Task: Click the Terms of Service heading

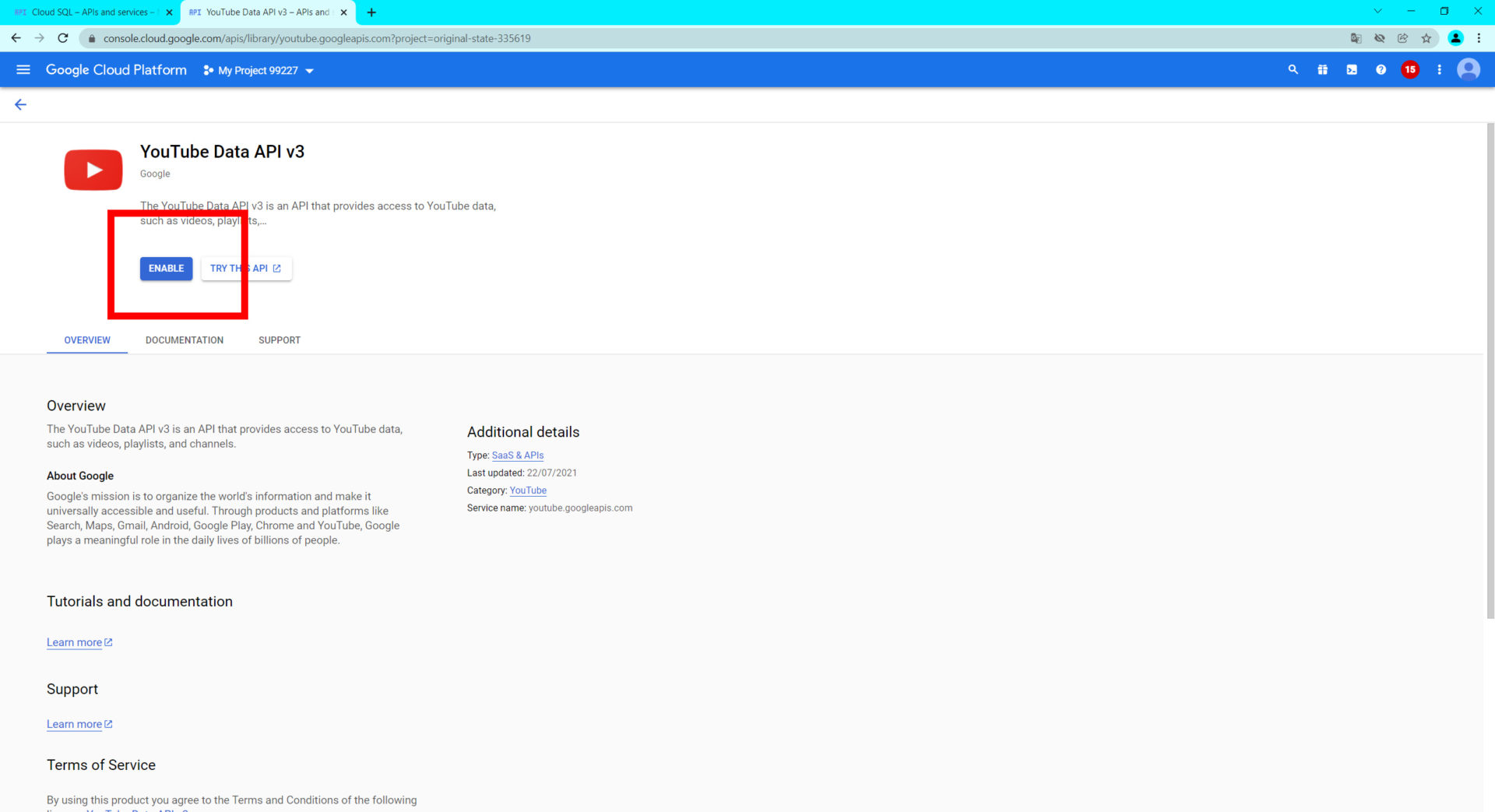Action: [101, 765]
